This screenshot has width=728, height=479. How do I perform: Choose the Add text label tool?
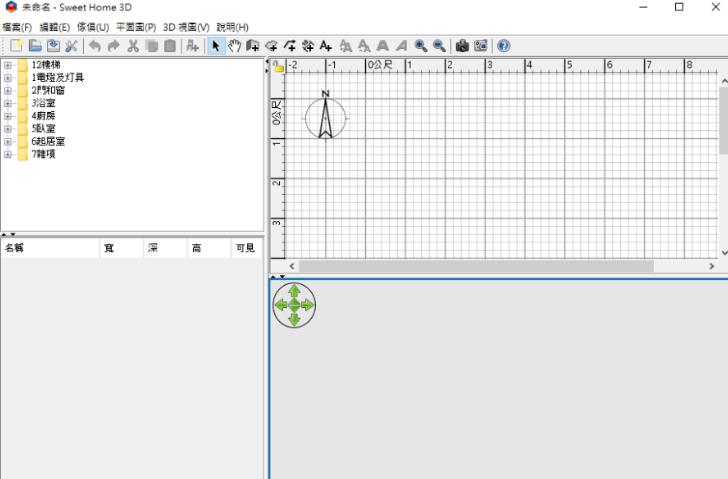click(x=326, y=45)
